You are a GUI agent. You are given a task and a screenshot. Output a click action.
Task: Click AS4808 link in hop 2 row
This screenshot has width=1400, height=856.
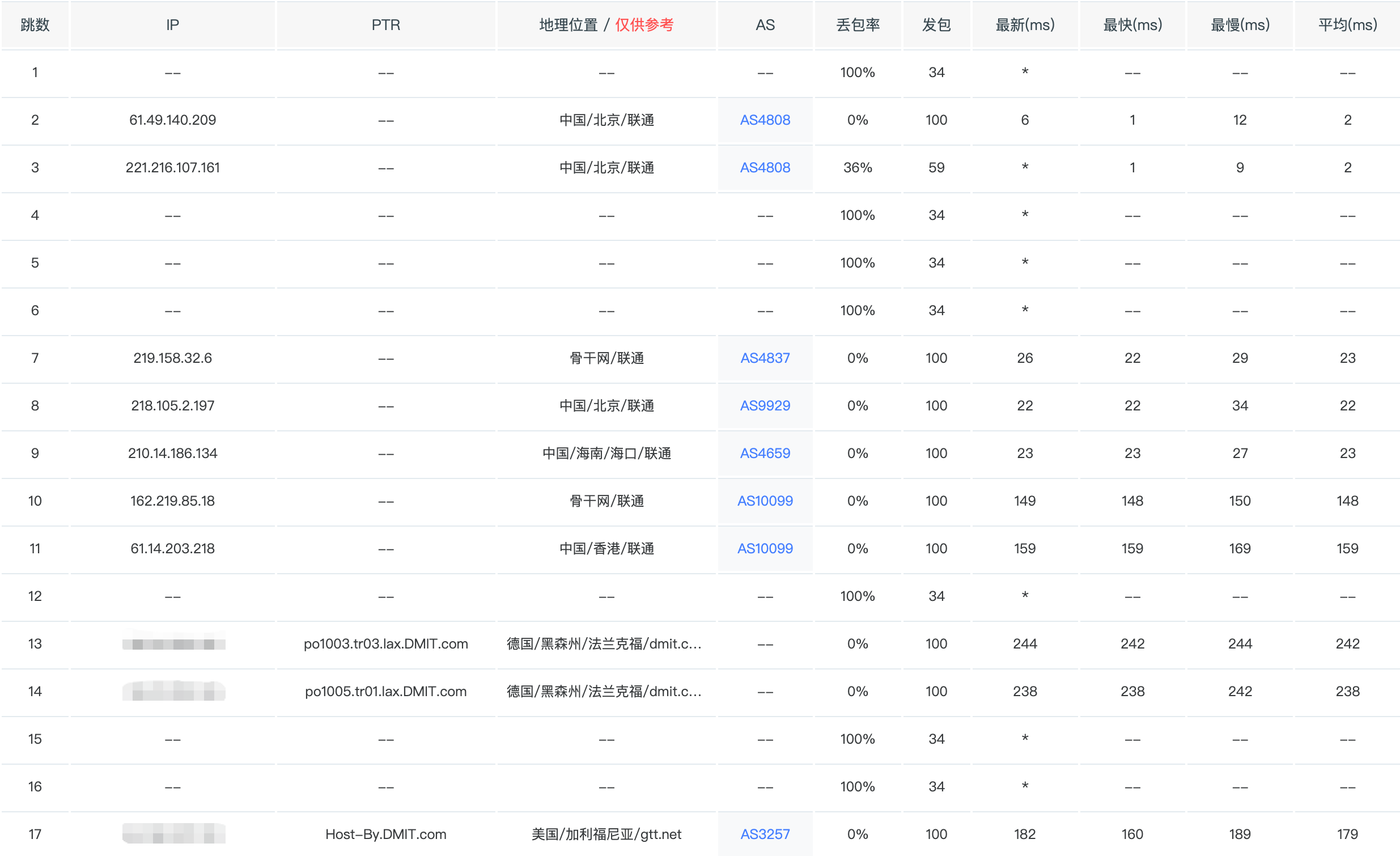coord(765,120)
